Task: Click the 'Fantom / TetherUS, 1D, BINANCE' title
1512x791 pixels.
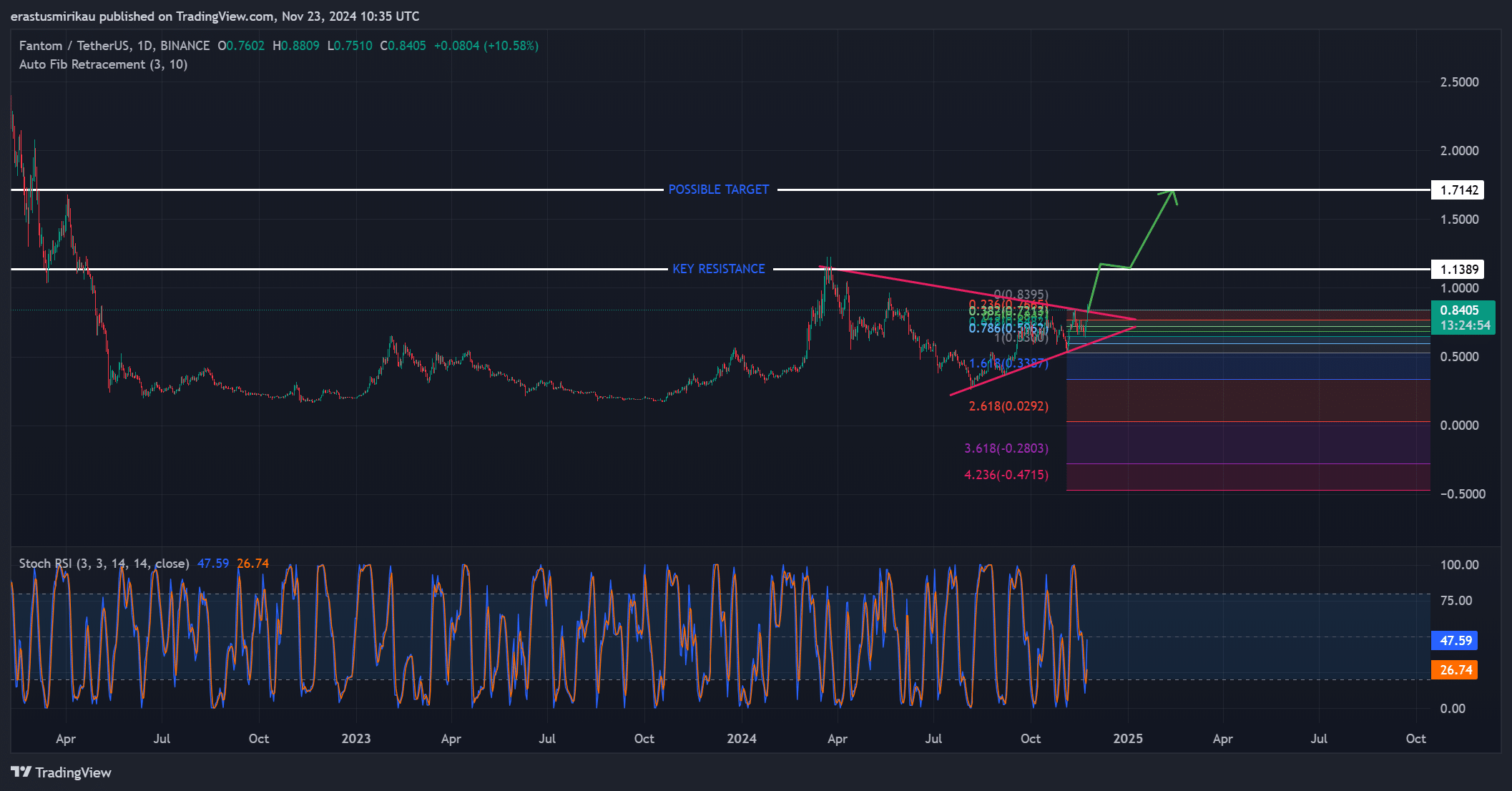Action: (114, 46)
